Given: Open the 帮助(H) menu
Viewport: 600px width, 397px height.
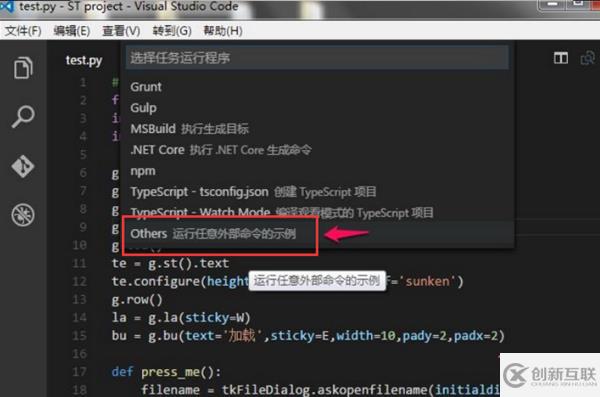Looking at the screenshot, I should [x=223, y=31].
